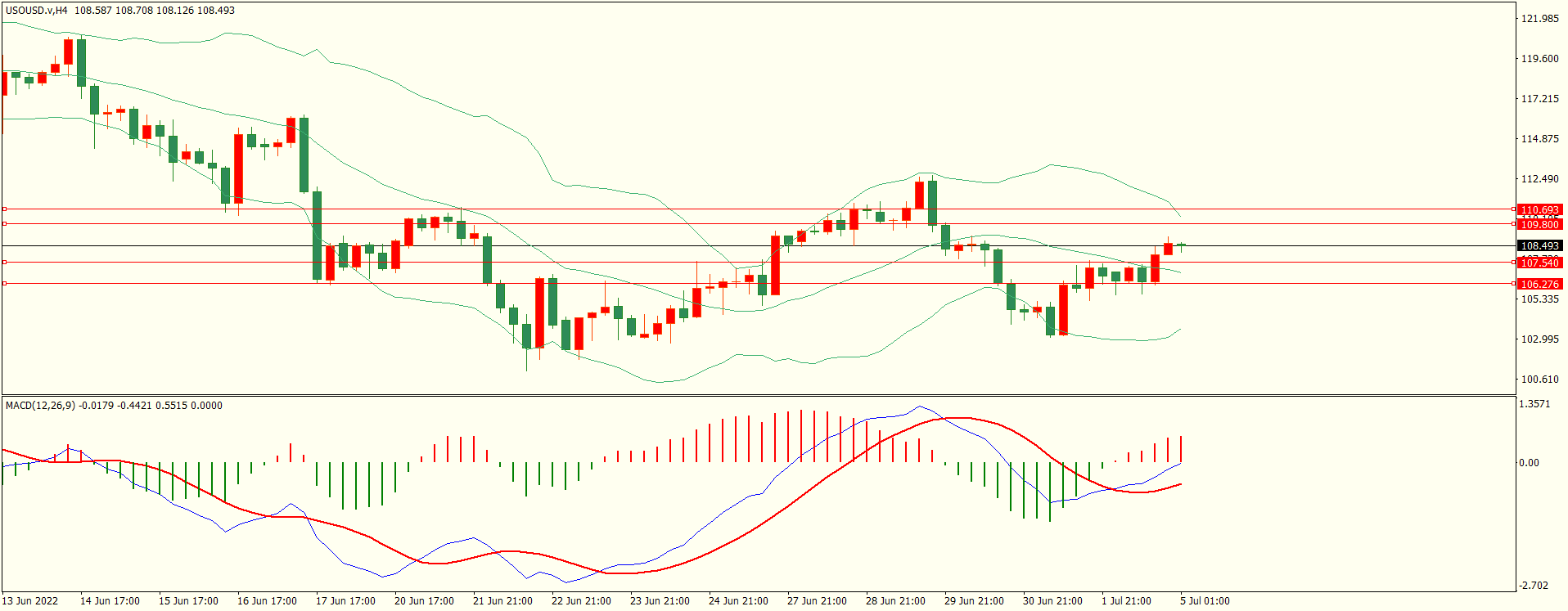The width and height of the screenshot is (1568, 611).
Task: Click the 0.00 MACD zero level label
Action: (x=1529, y=463)
